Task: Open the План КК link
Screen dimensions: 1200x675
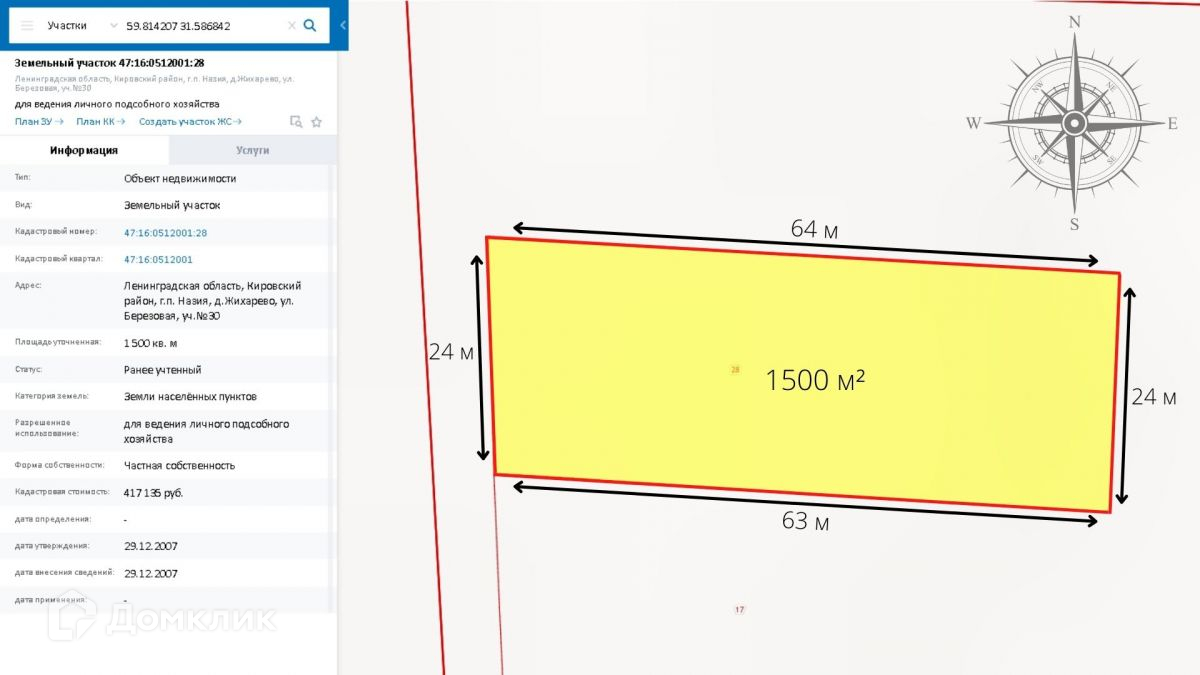Action: click(101, 122)
